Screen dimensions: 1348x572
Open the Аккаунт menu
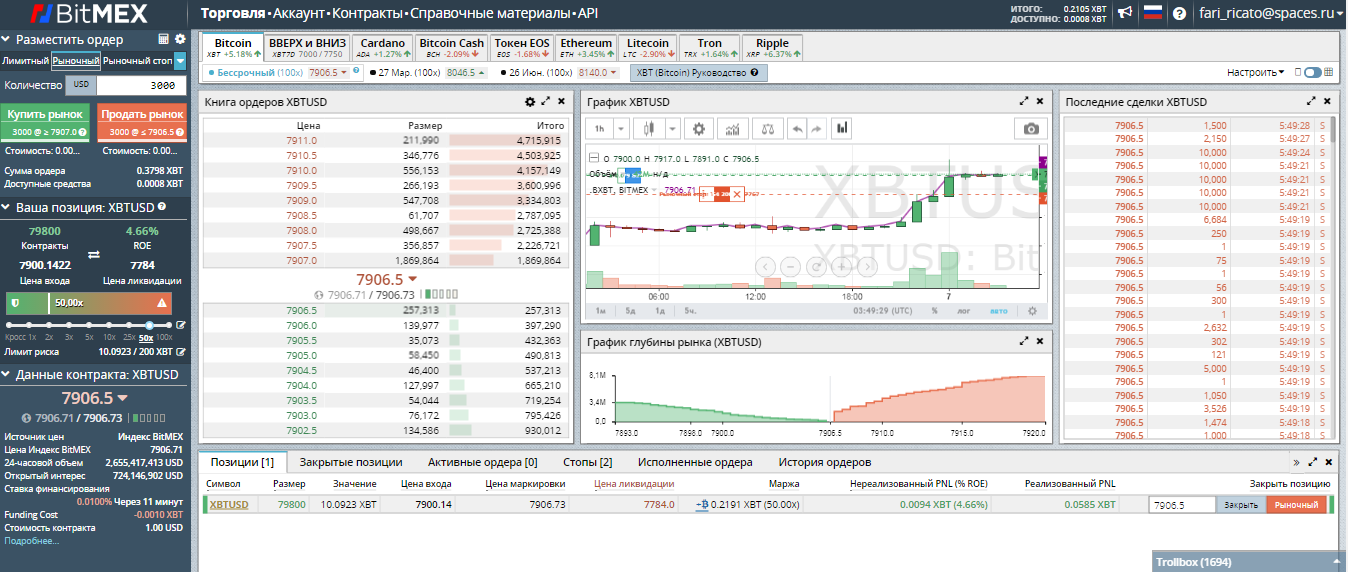(299, 14)
